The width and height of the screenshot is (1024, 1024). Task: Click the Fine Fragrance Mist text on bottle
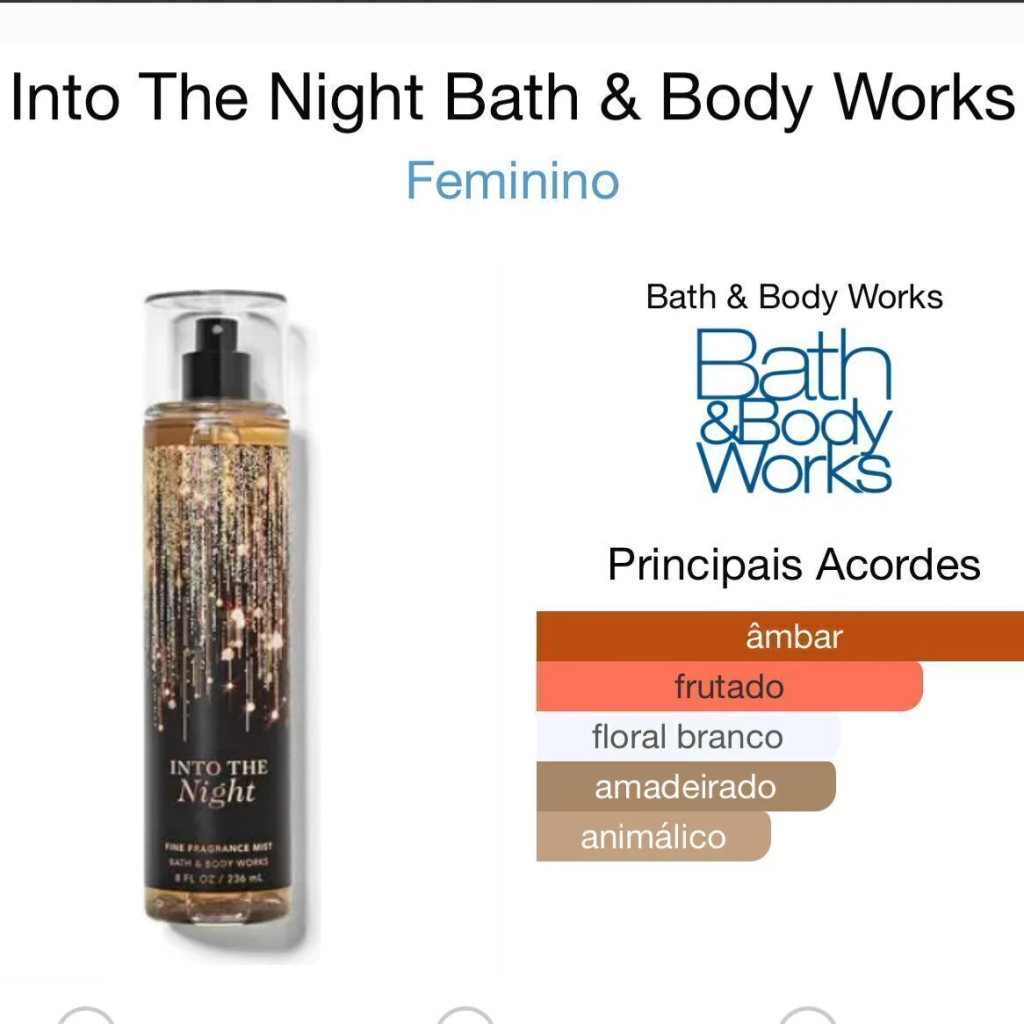pyautogui.click(x=218, y=848)
